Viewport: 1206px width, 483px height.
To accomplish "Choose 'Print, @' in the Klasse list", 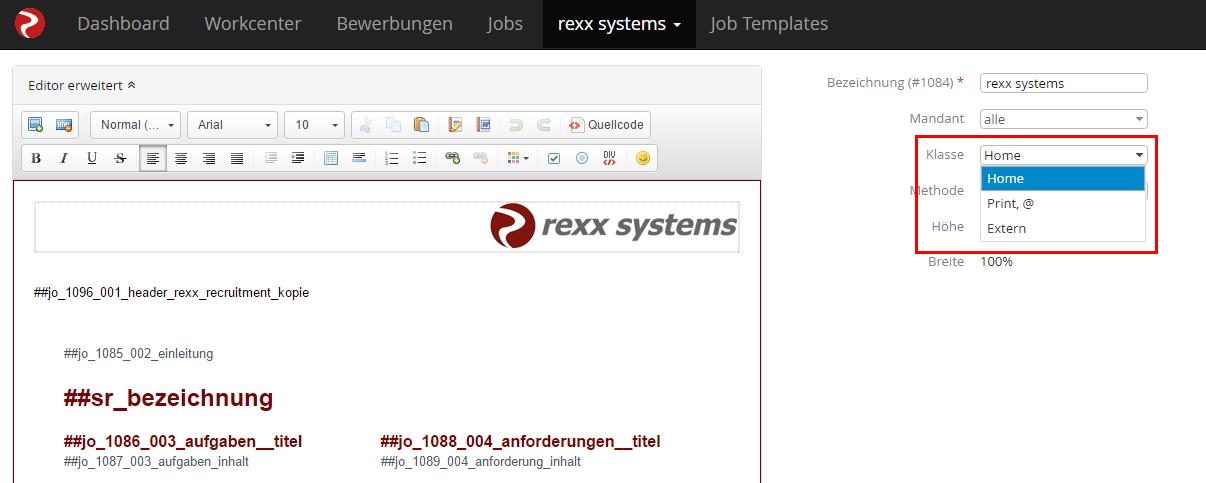I will click(1063, 203).
